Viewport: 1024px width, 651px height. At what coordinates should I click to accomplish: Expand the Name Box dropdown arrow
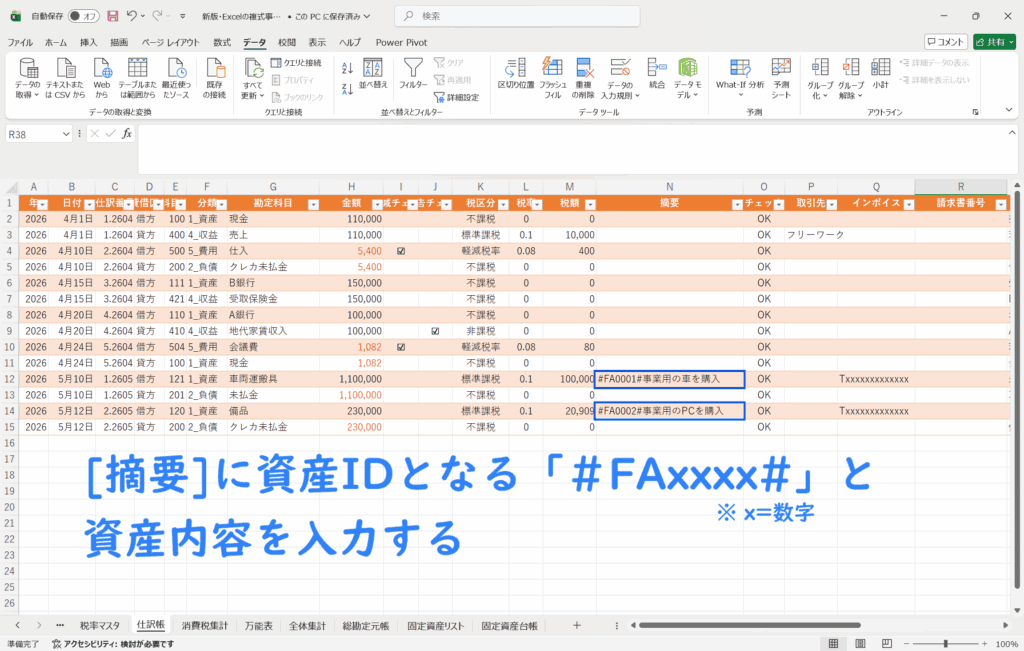point(67,134)
